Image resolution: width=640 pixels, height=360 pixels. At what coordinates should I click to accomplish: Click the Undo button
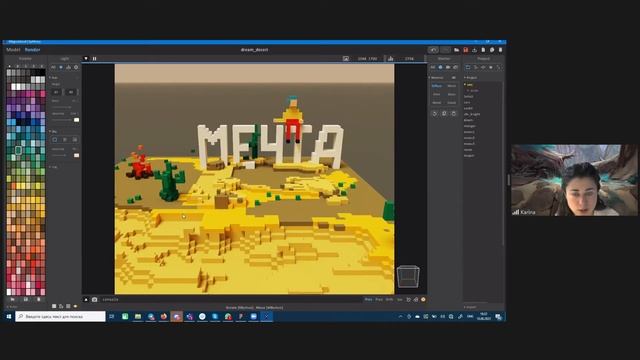click(433, 50)
